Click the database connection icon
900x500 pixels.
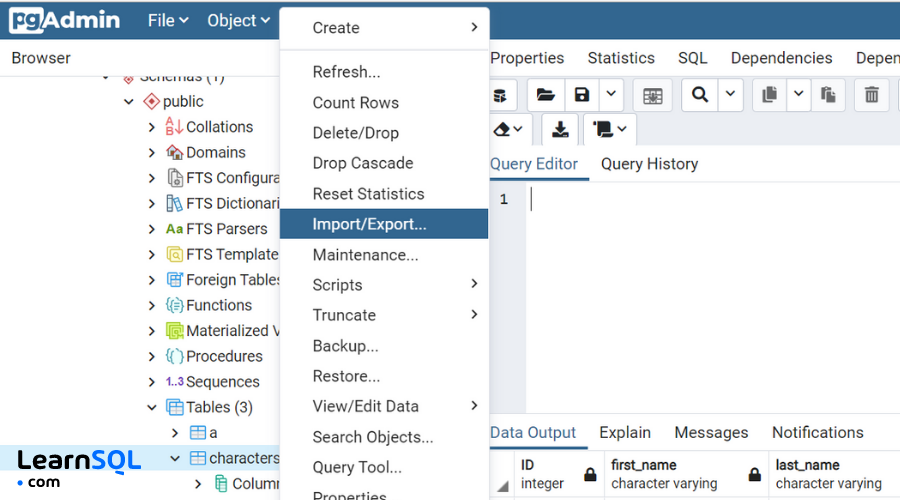point(501,95)
